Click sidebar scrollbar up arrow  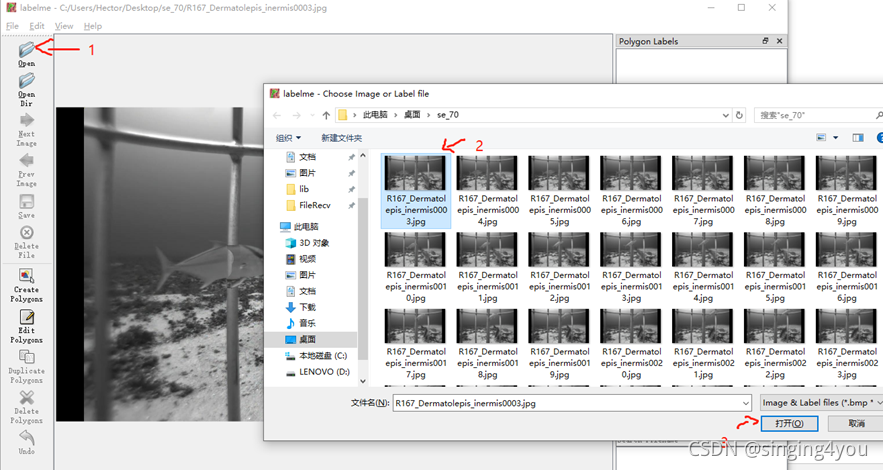click(363, 156)
